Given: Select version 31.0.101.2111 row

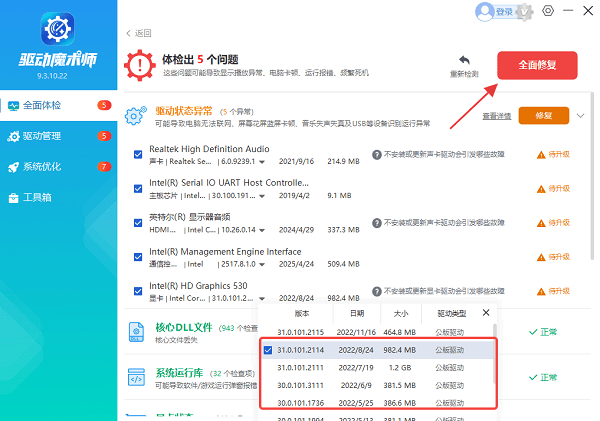Looking at the screenshot, I should point(377,368).
